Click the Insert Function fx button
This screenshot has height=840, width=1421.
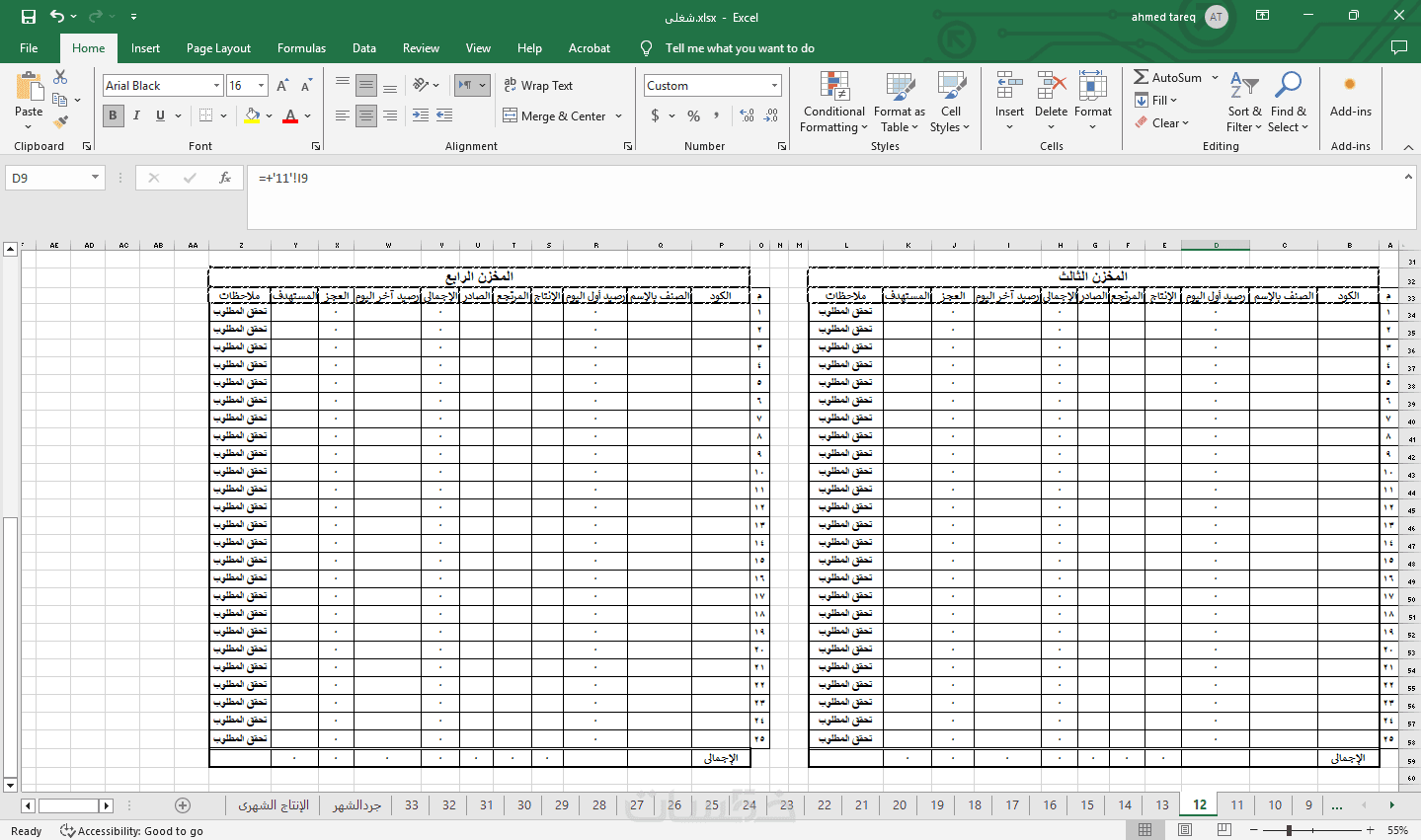[x=225, y=178]
